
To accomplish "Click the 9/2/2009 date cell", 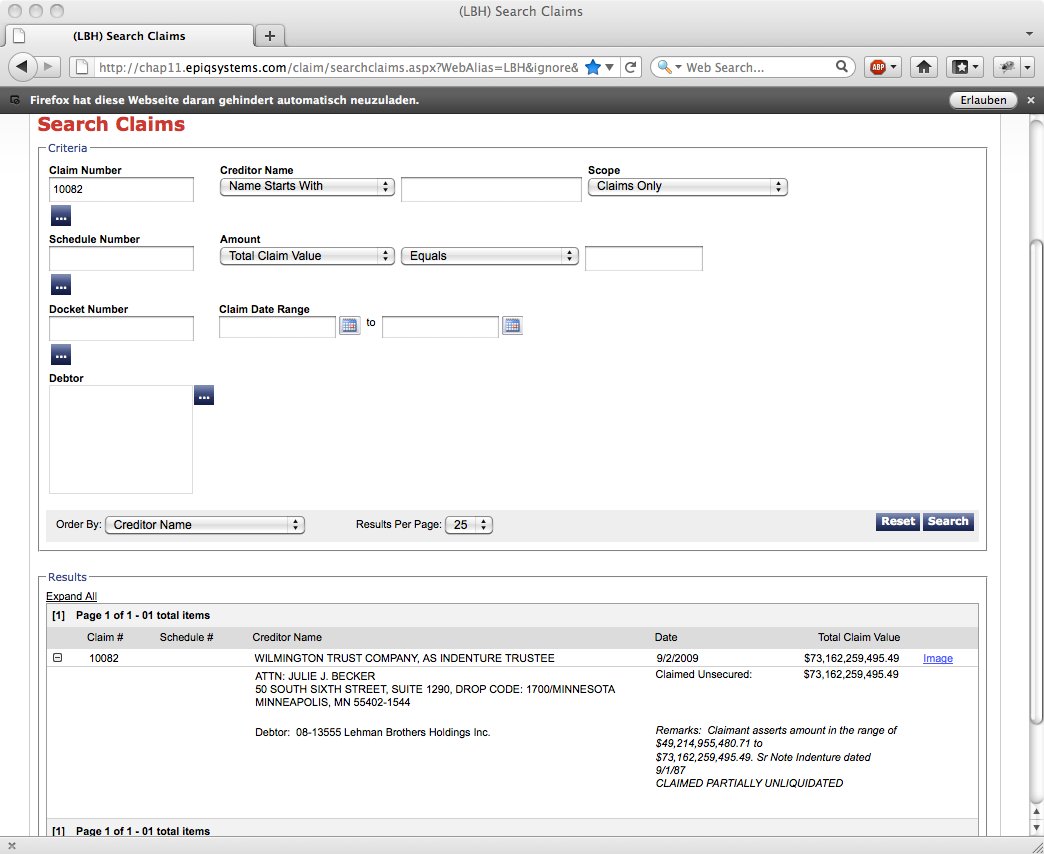I will pos(677,658).
